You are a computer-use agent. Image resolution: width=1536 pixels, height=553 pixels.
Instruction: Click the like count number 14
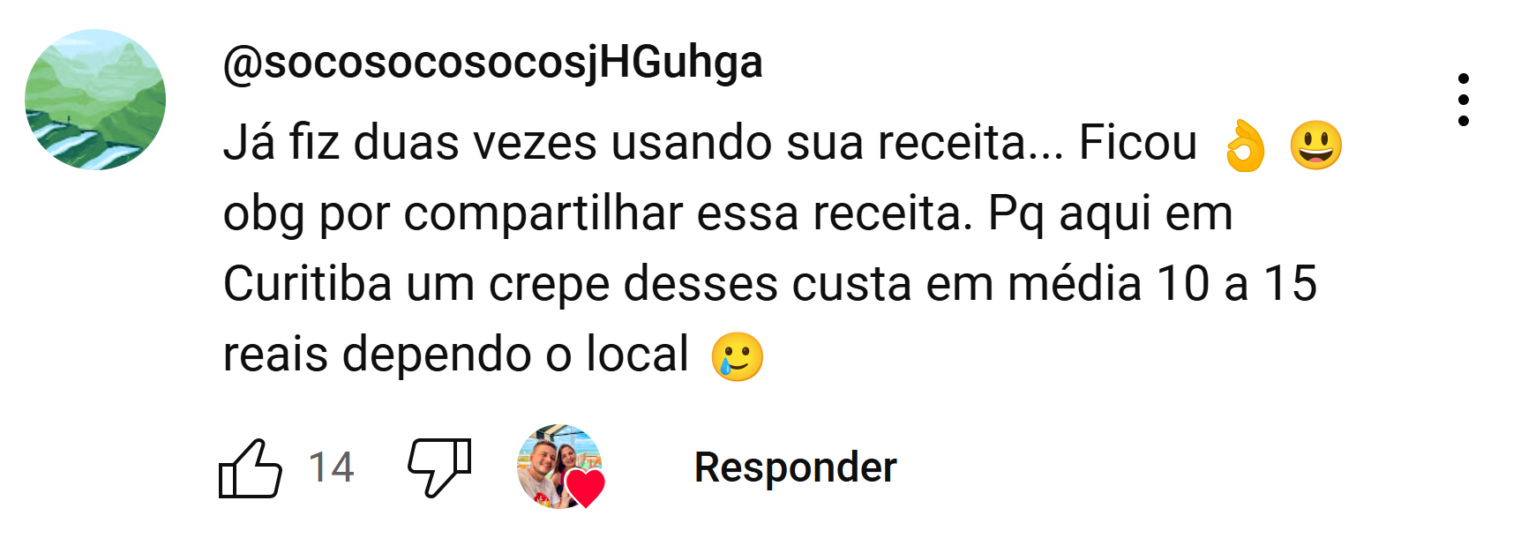click(x=330, y=468)
